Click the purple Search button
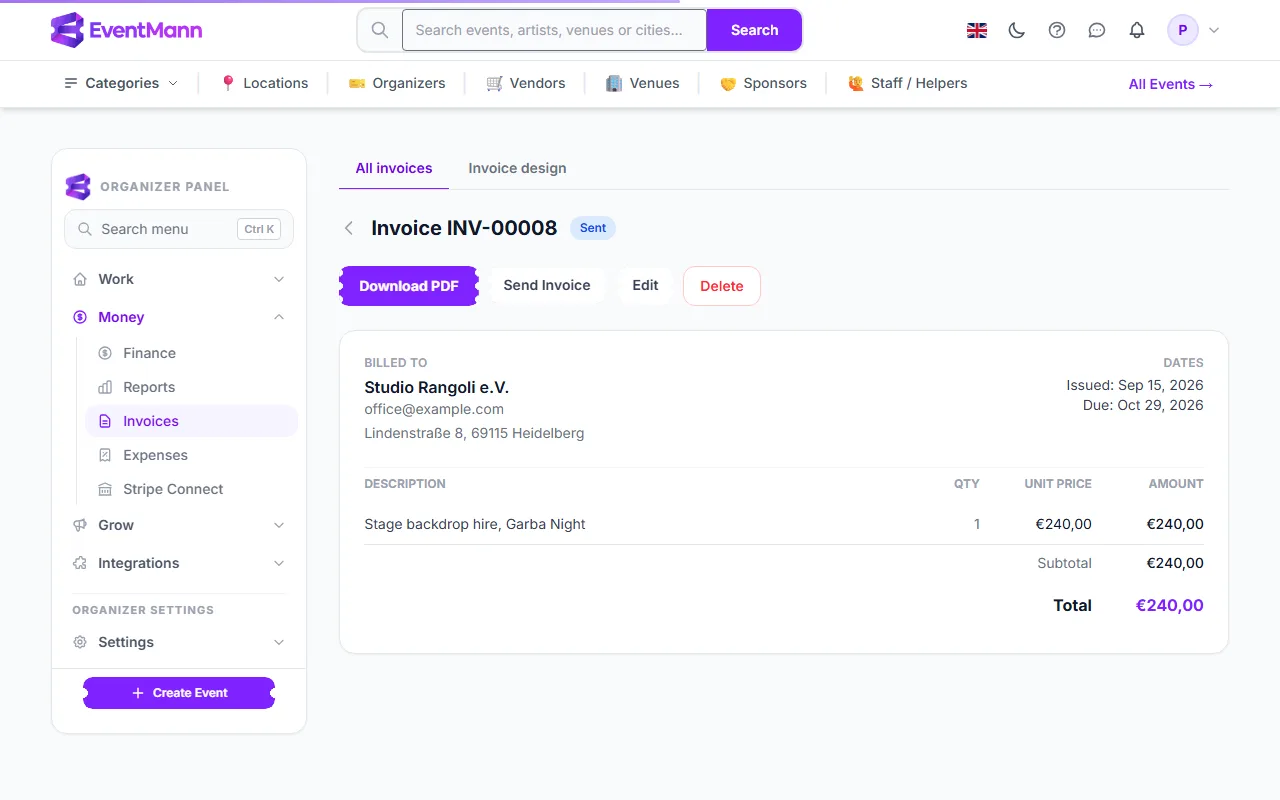The width and height of the screenshot is (1280, 800). (754, 30)
